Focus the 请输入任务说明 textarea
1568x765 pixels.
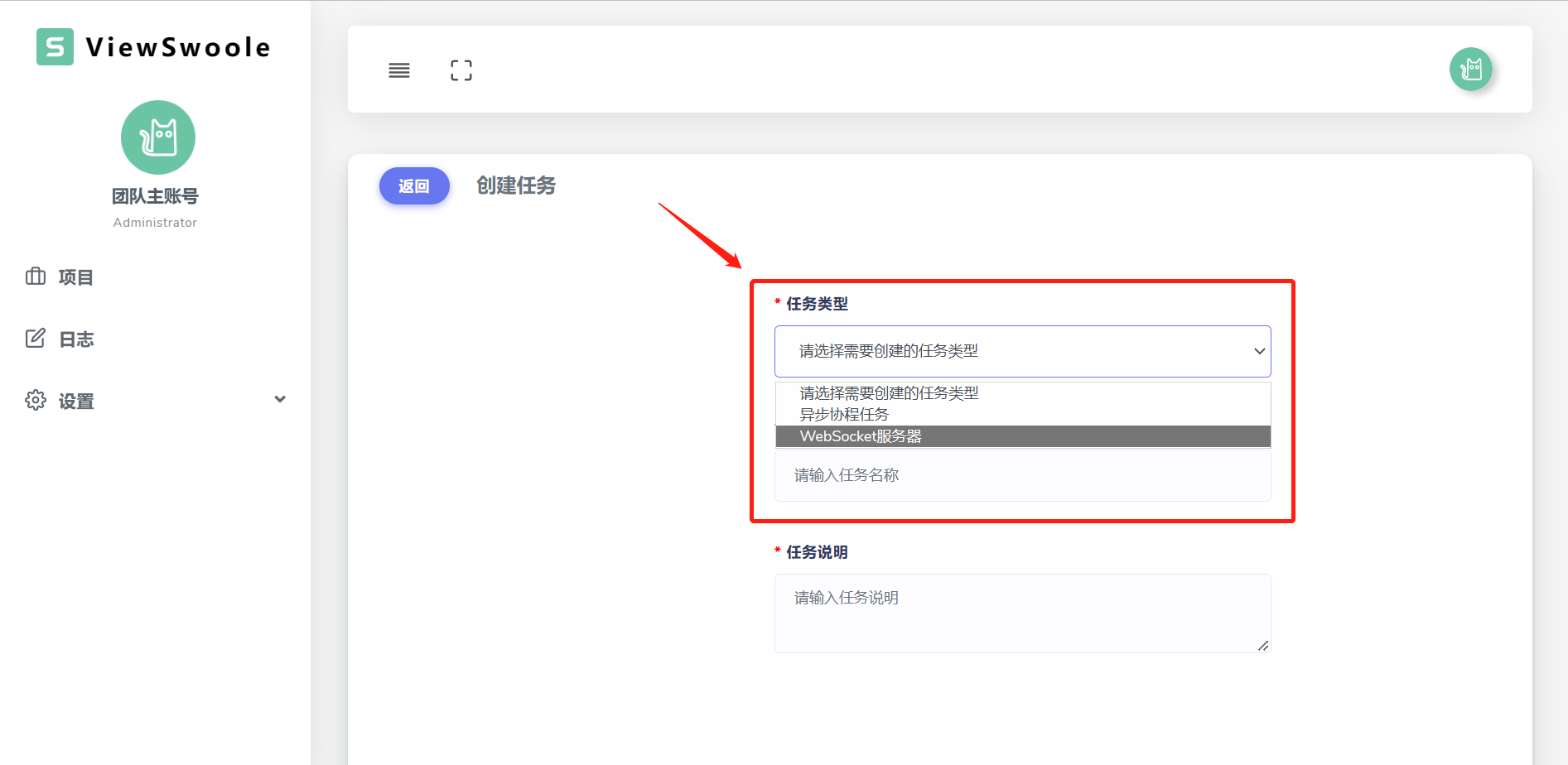(x=1022, y=613)
